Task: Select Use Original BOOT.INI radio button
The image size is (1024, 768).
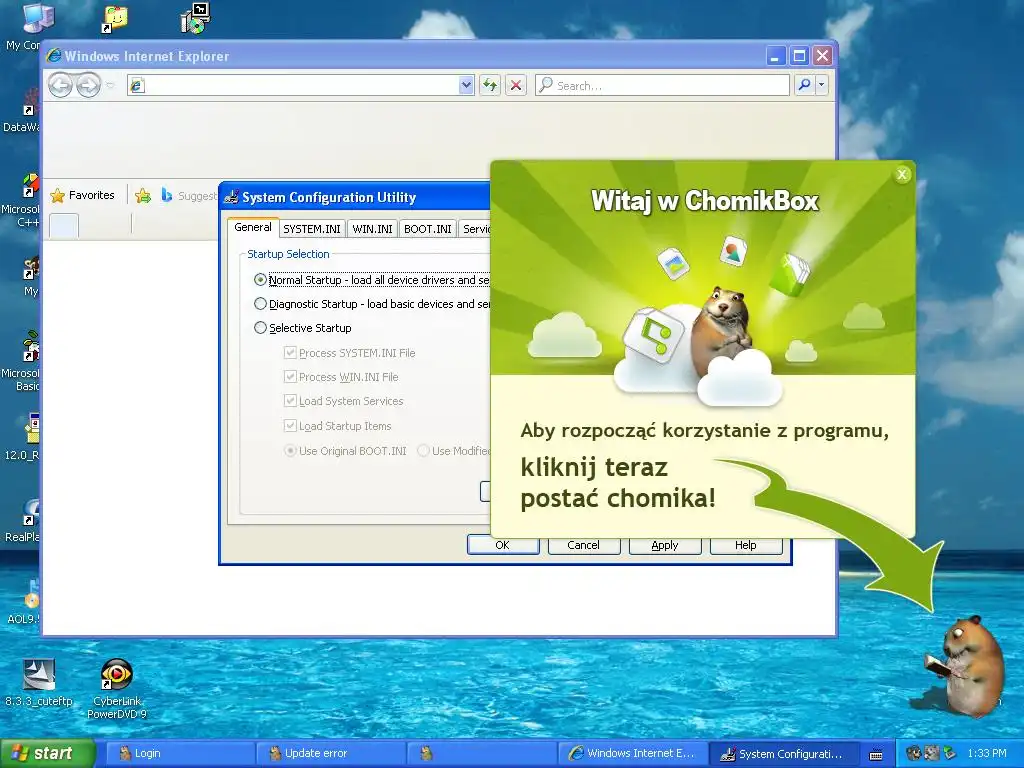Action: coord(291,451)
